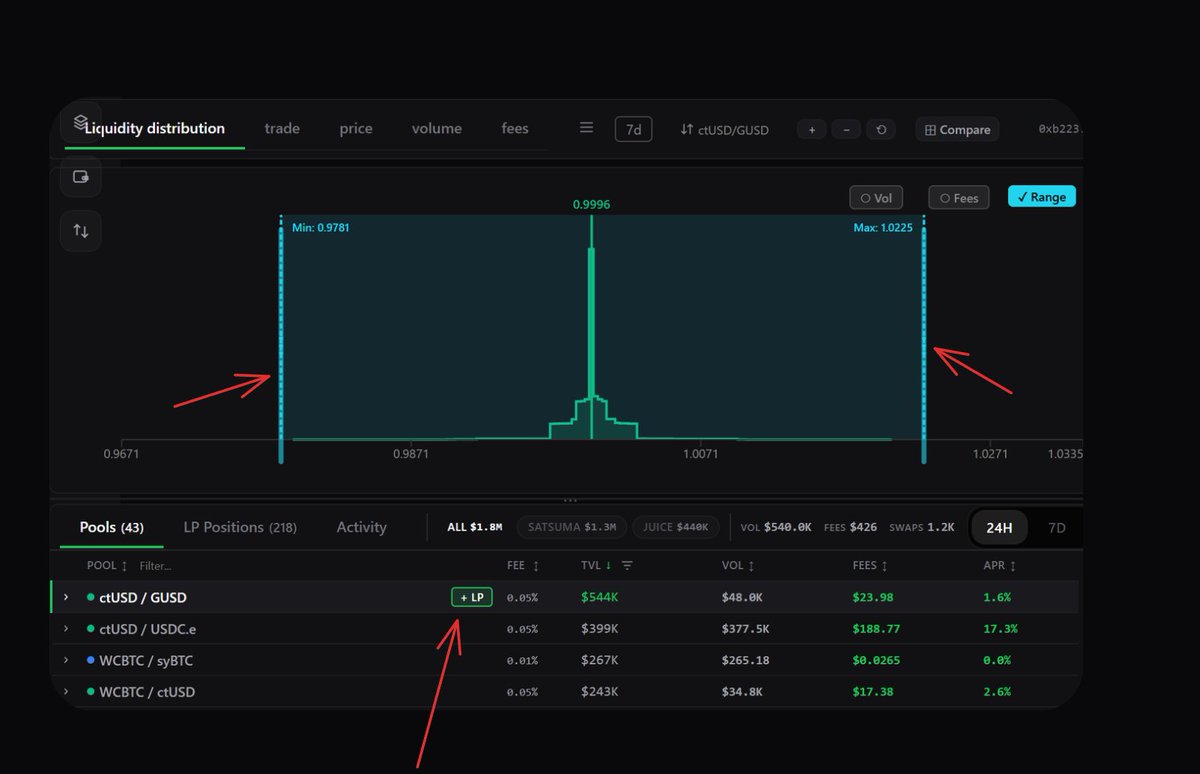Switch to the price tab

[356, 128]
